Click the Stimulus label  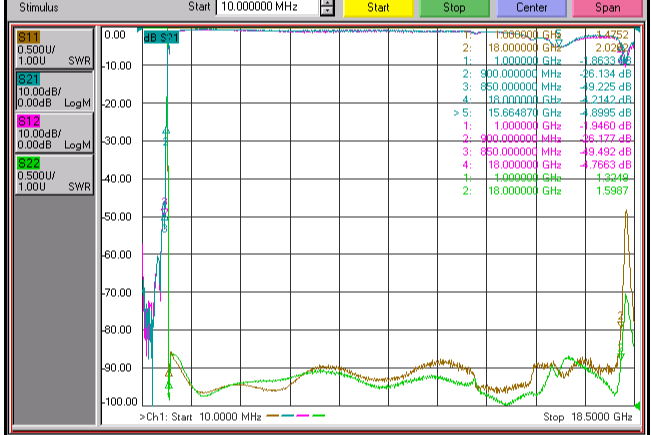(39, 7)
